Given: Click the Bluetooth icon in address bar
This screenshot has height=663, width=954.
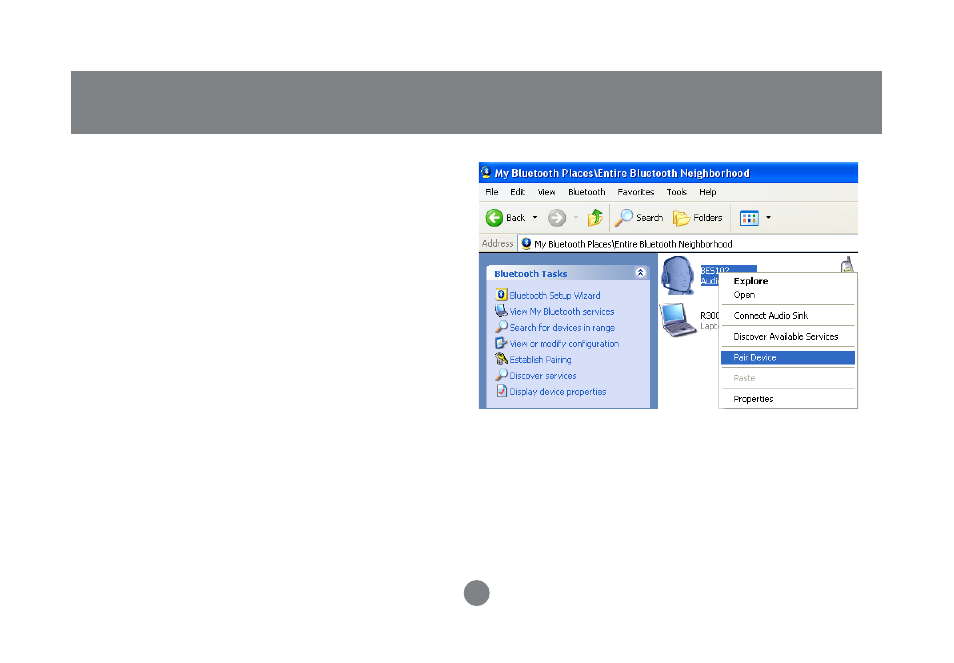Looking at the screenshot, I should tap(526, 243).
